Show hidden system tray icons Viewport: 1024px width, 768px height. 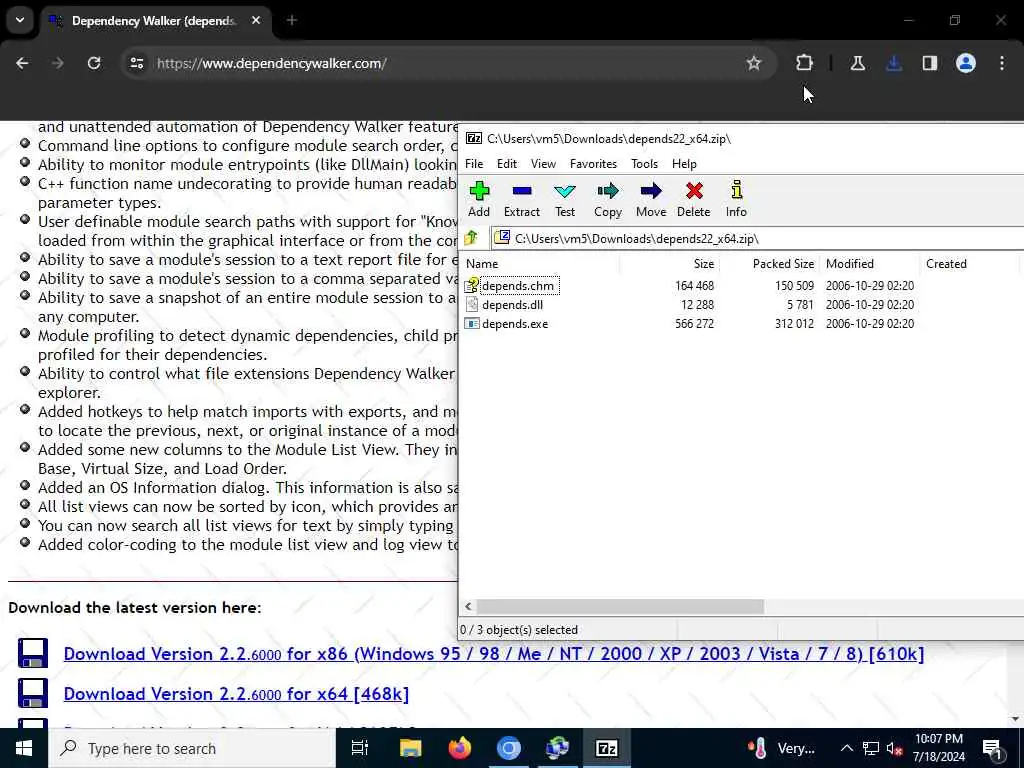click(x=846, y=748)
